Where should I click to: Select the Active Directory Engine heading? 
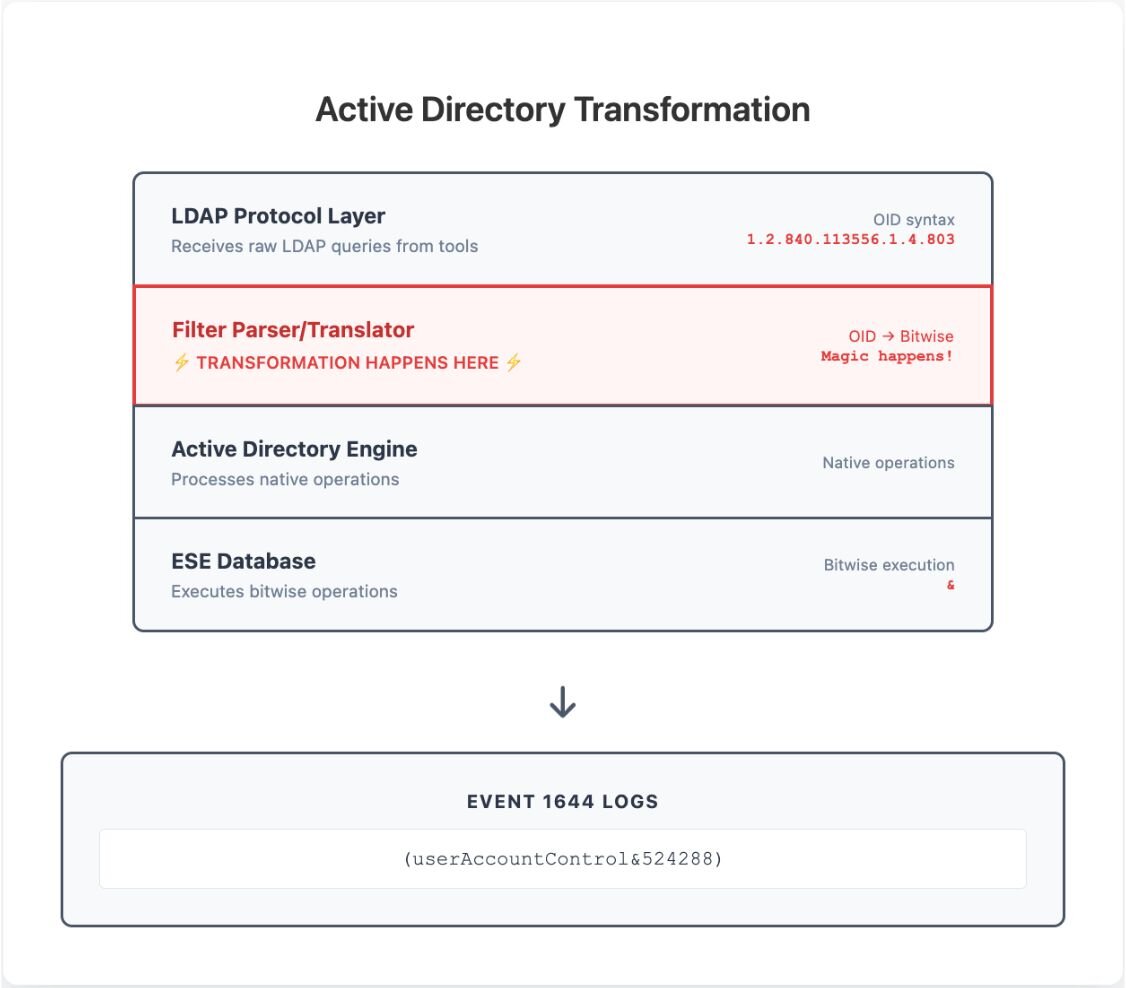[x=294, y=449]
